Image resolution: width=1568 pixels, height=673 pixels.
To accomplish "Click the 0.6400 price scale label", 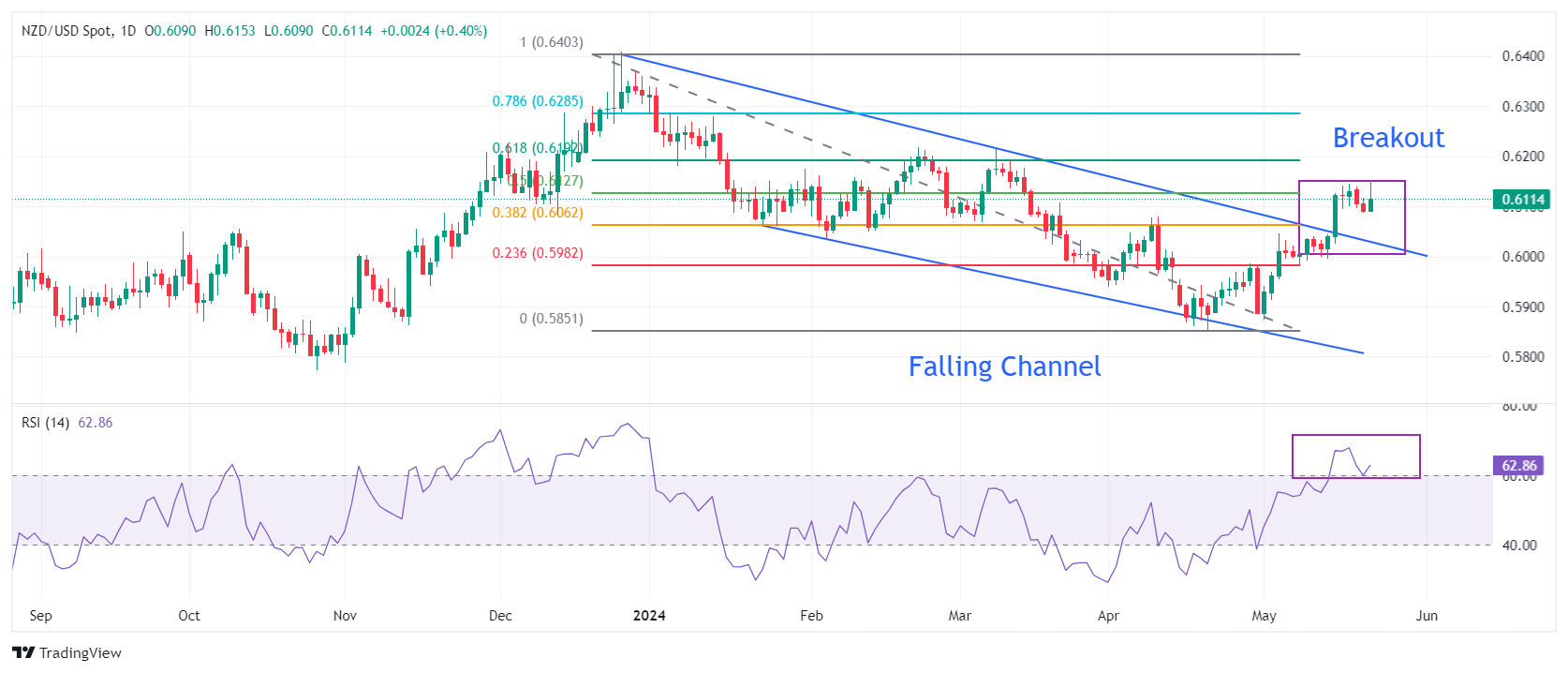I will coord(1523,56).
